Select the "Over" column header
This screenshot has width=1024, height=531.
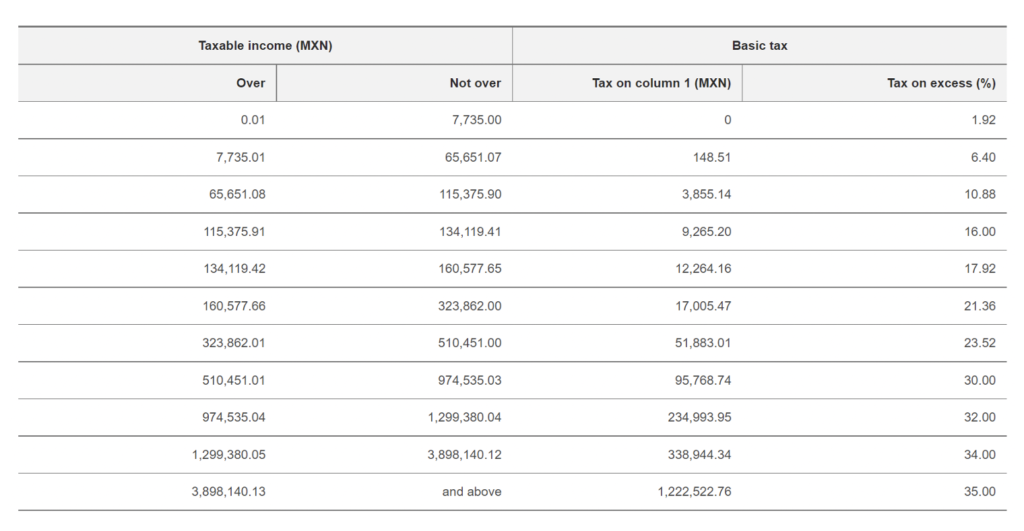(250, 83)
